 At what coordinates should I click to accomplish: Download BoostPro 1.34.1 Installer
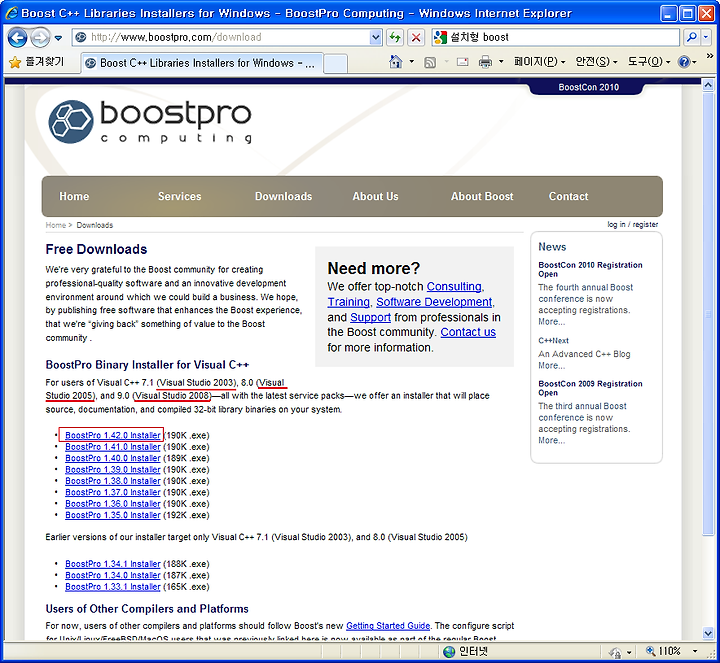pos(112,564)
